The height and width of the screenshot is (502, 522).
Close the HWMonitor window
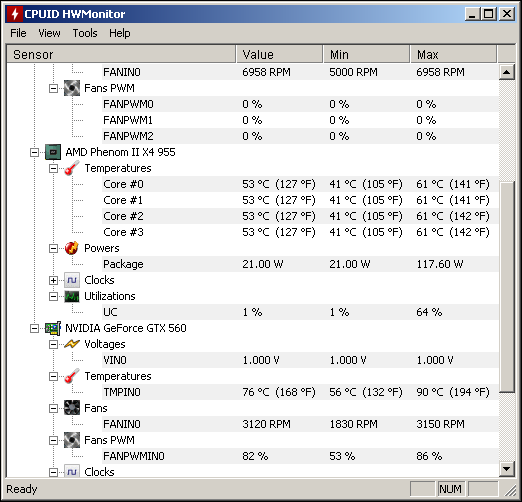(507, 14)
